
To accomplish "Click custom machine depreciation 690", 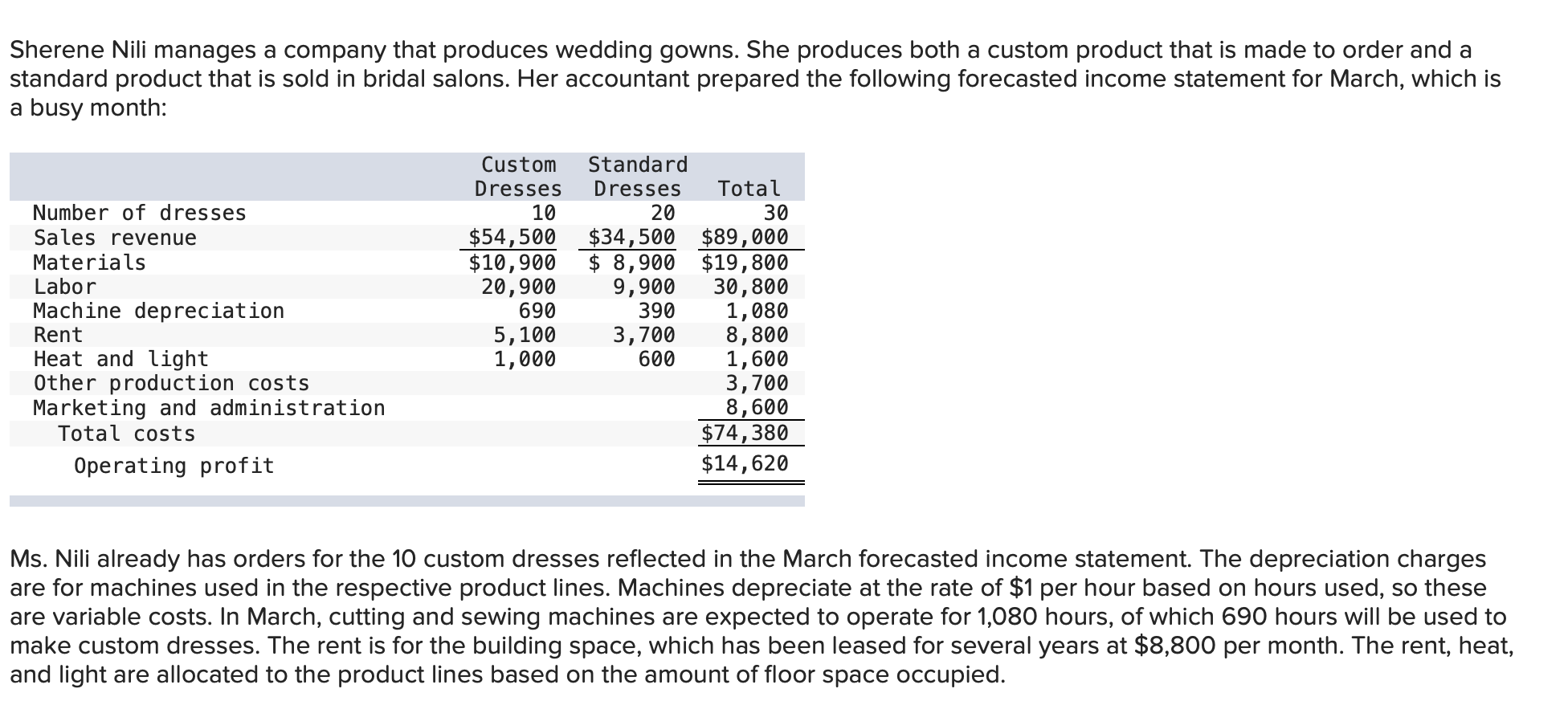I will (x=537, y=311).
